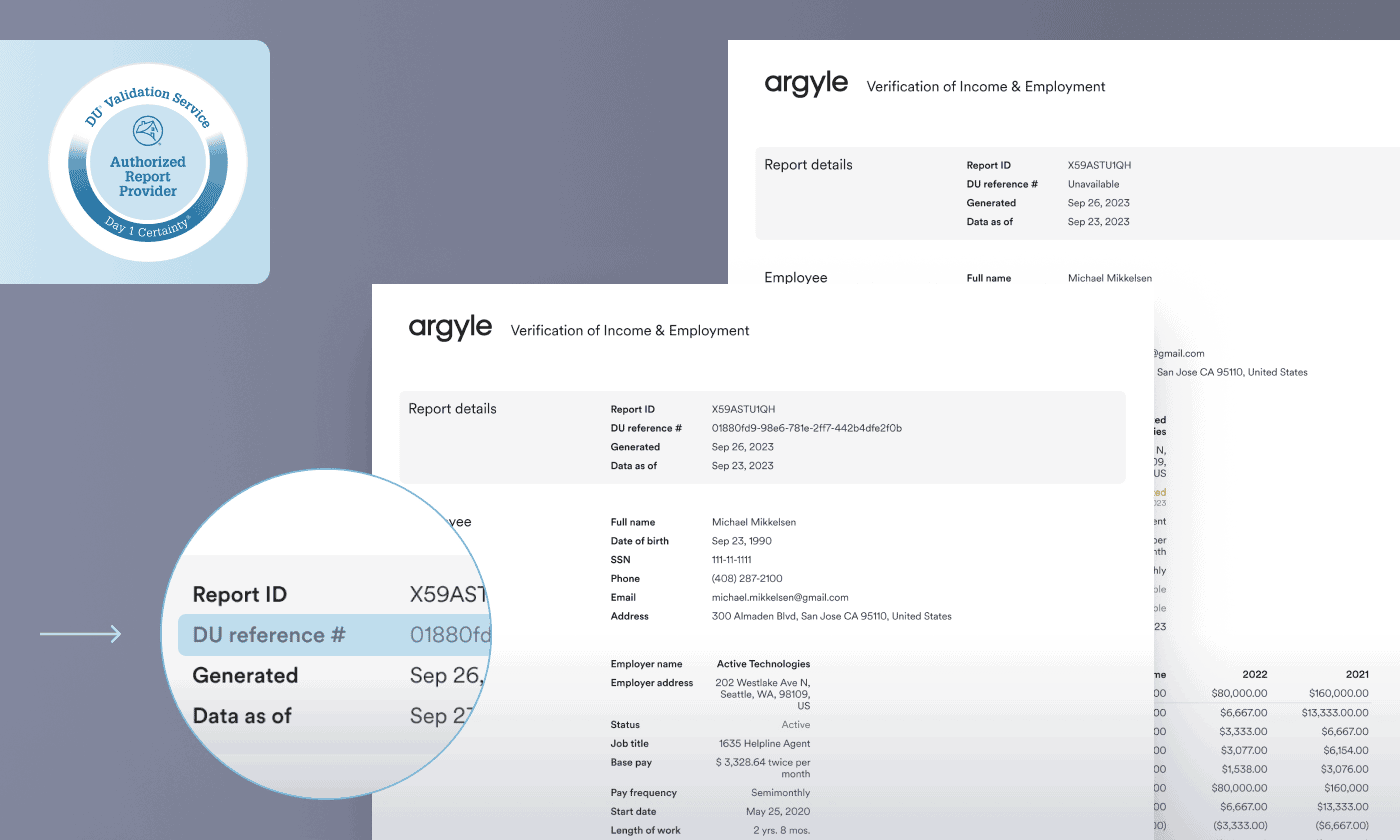Image resolution: width=1400 pixels, height=840 pixels.
Task: Click the Report ID label in the magnified circle
Action: pyautogui.click(x=240, y=595)
